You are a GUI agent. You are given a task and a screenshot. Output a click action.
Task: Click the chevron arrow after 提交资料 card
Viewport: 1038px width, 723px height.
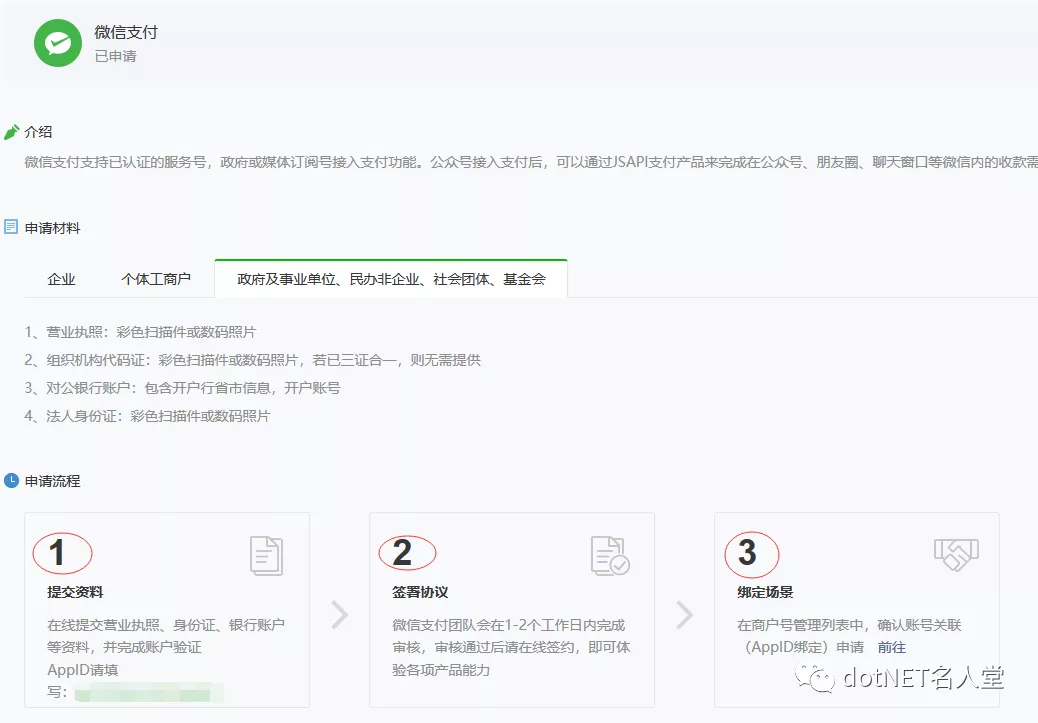point(340,614)
